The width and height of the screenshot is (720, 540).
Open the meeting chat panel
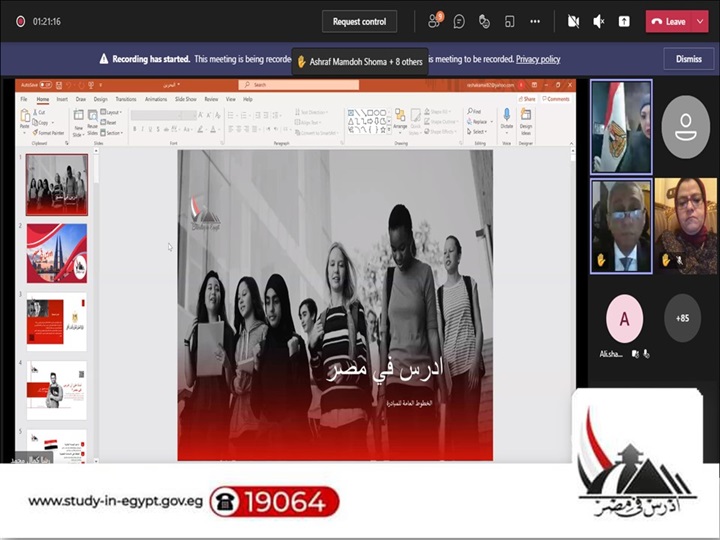pyautogui.click(x=459, y=21)
